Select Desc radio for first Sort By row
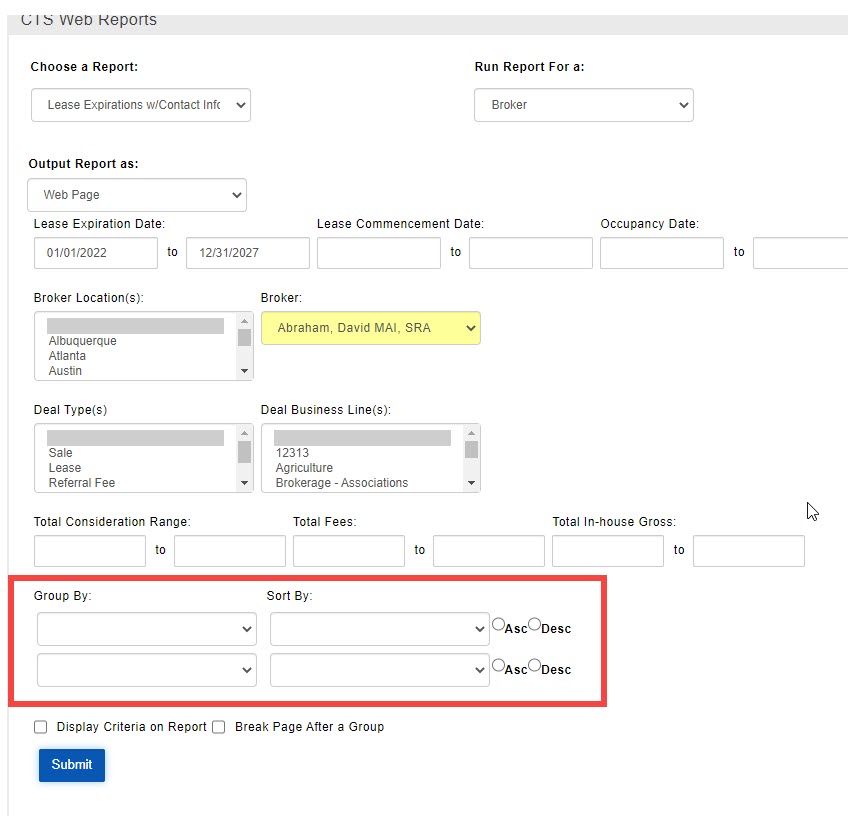This screenshot has height=816, width=848. tap(535, 625)
